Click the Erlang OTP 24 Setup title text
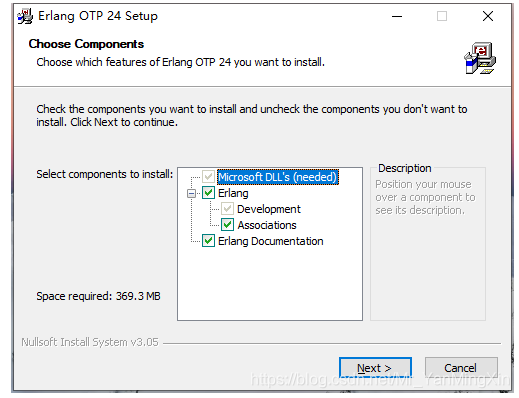 point(98,16)
